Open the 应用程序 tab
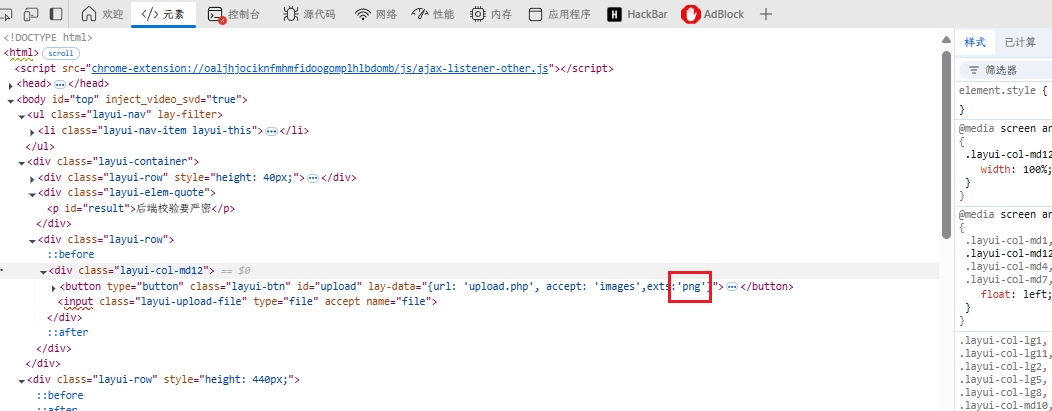The height and width of the screenshot is (411, 1052). pyautogui.click(x=560, y=14)
